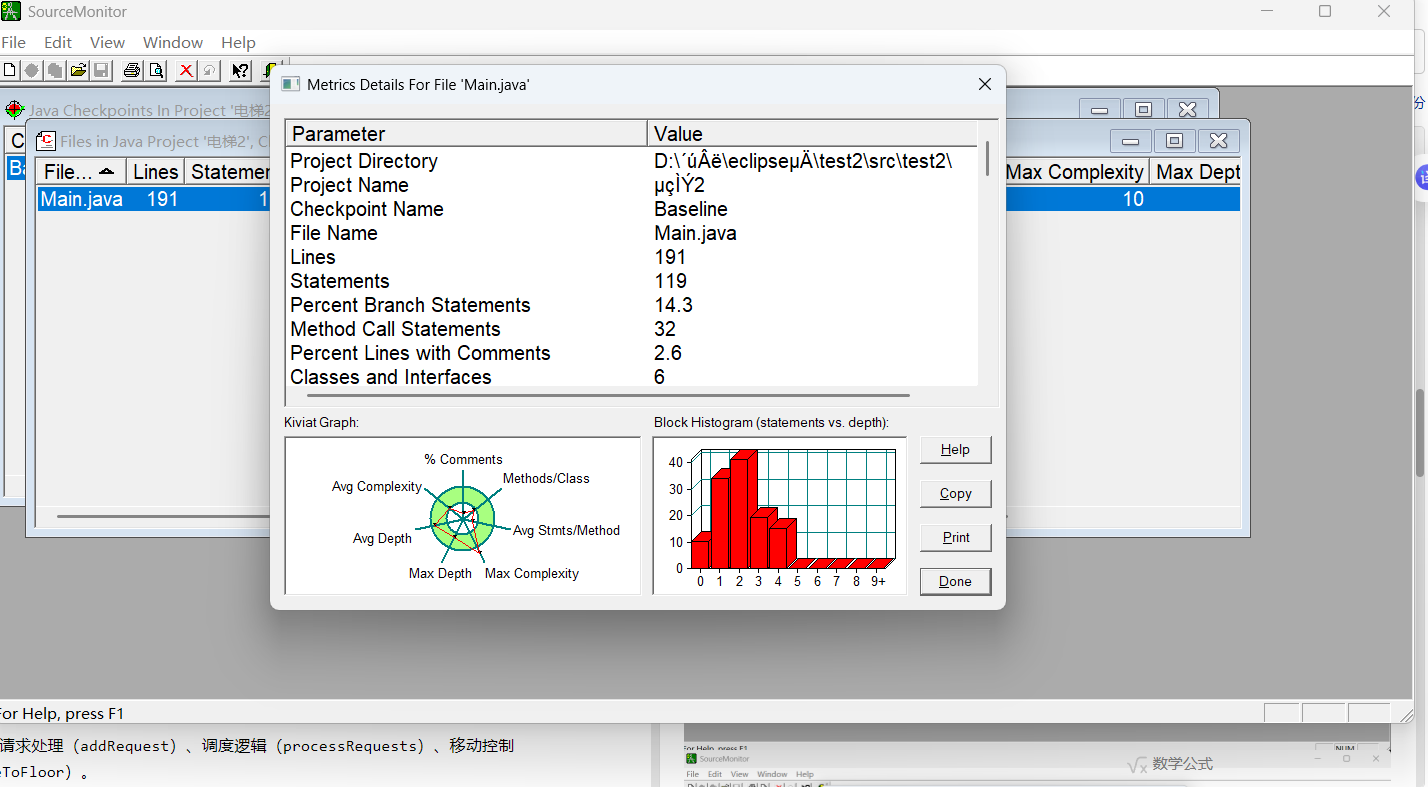Click the 'Baseline' value
The width and height of the screenshot is (1428, 787).
691,209
